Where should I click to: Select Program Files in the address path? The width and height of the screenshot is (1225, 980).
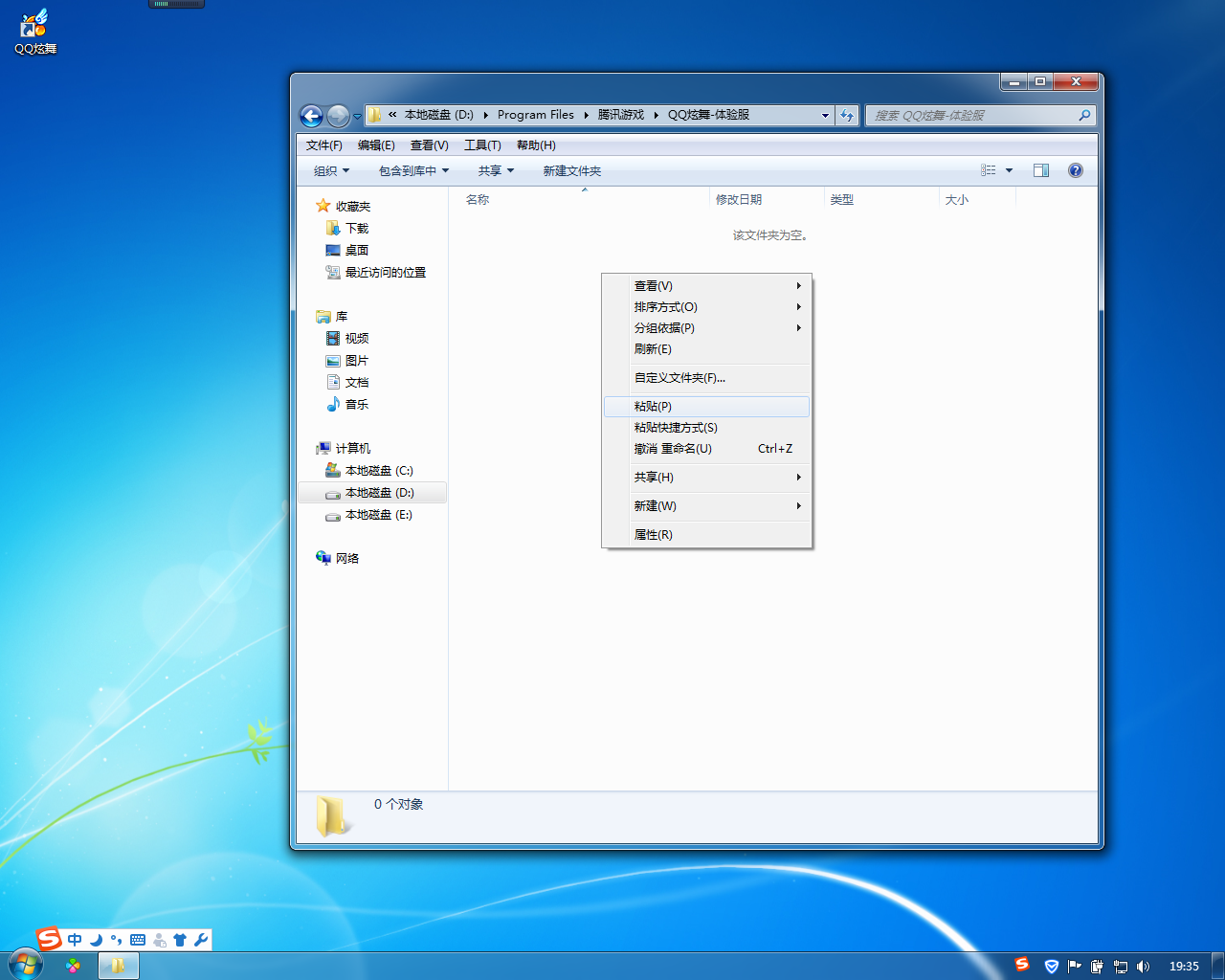536,115
